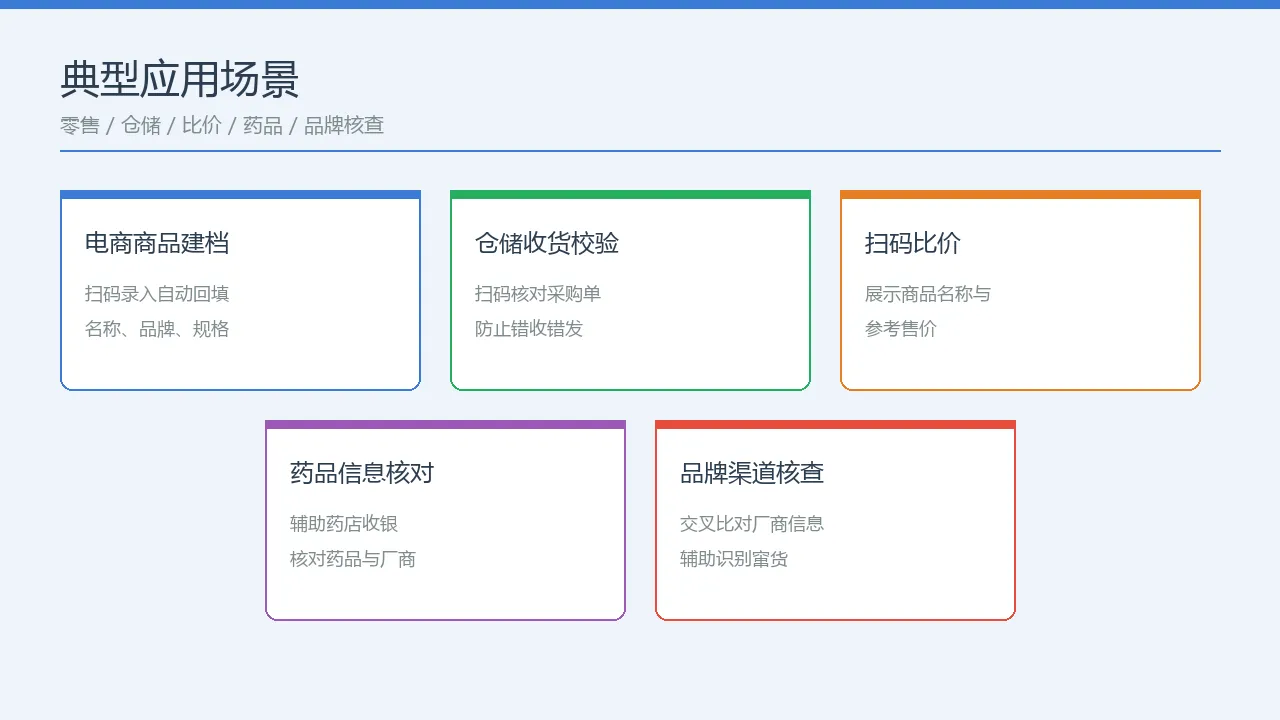This screenshot has width=1280, height=720.
Task: Click the text 参考售价
Action: click(x=901, y=329)
